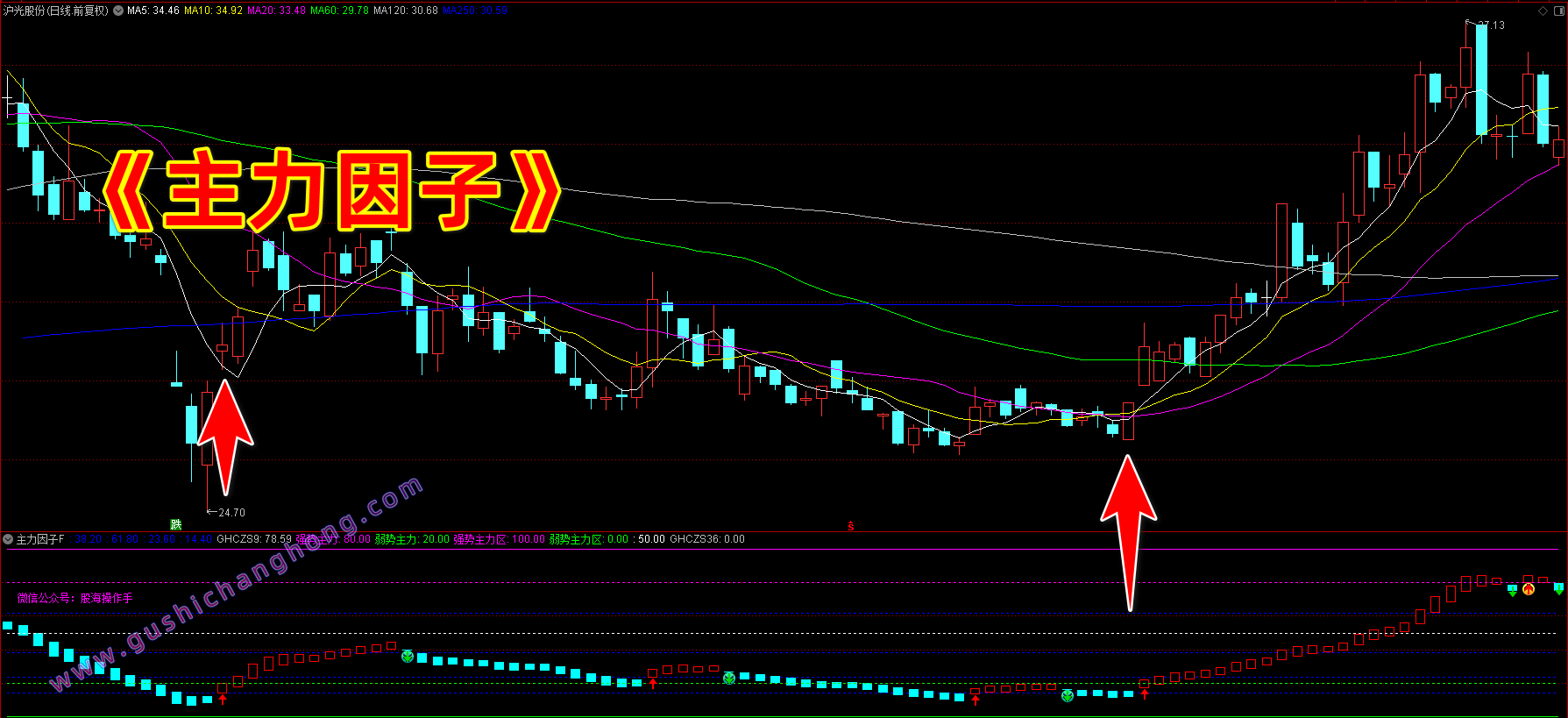Click the diamond icon in top-right corner
1568x718 pixels.
(1543, 11)
